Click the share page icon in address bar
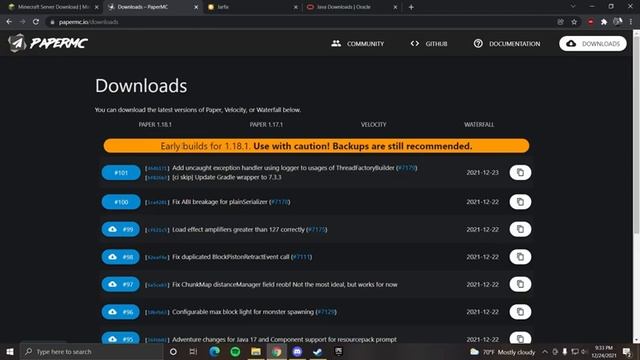Image resolution: width=640 pixels, height=360 pixels. pos(560,22)
